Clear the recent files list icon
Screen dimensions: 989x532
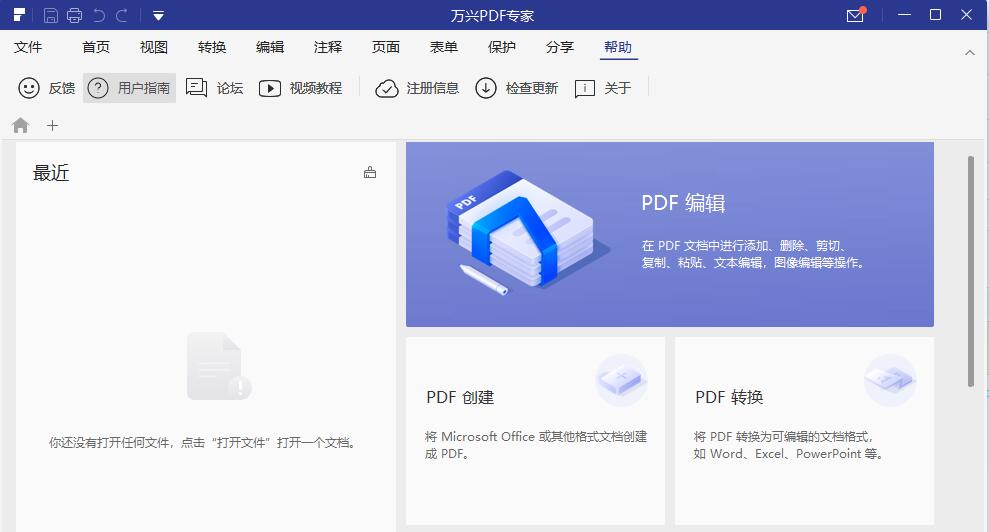click(370, 172)
